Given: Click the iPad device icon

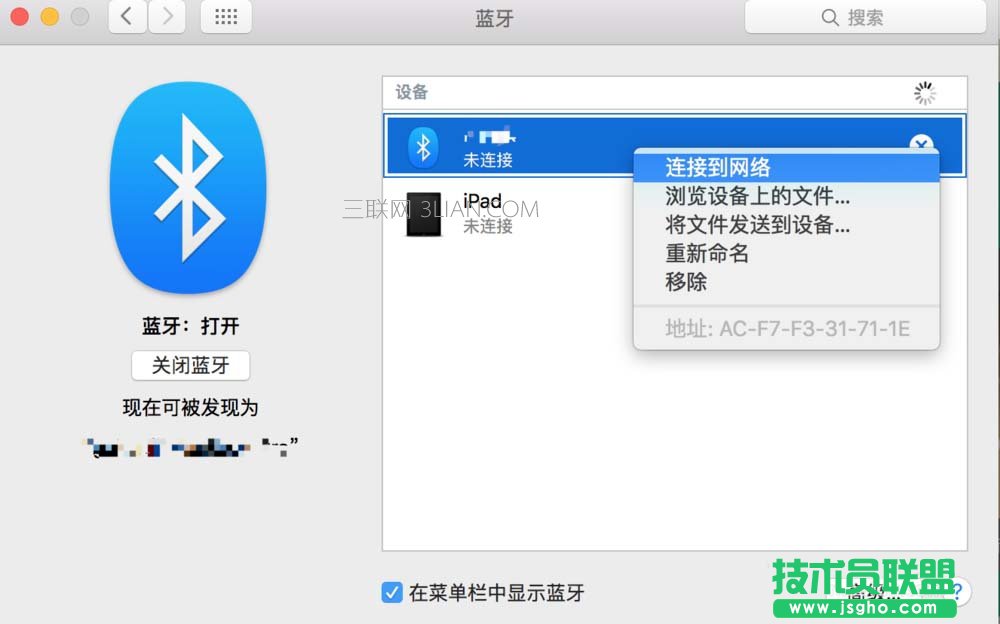Looking at the screenshot, I should (x=423, y=213).
